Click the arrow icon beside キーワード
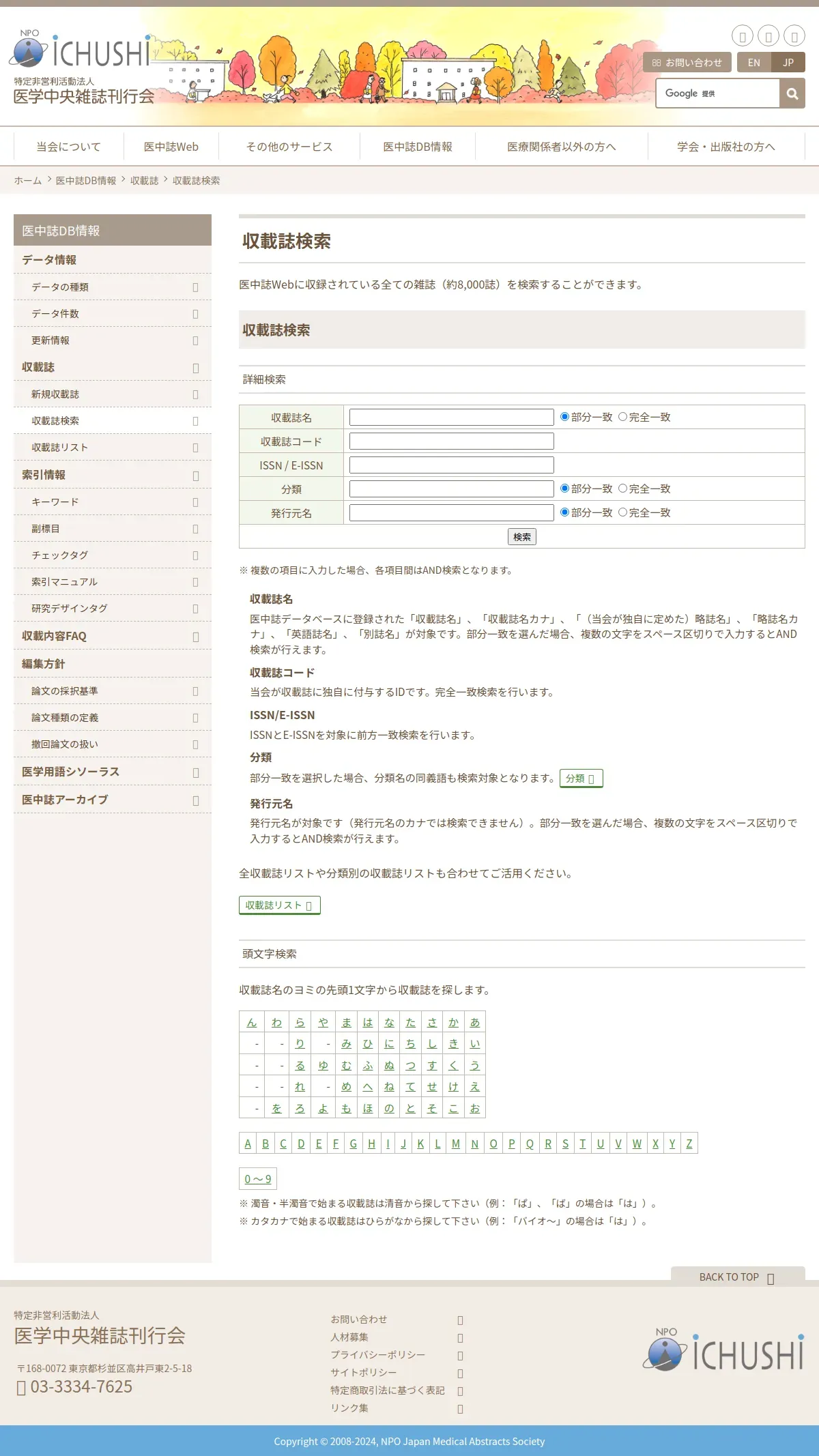 click(x=195, y=502)
